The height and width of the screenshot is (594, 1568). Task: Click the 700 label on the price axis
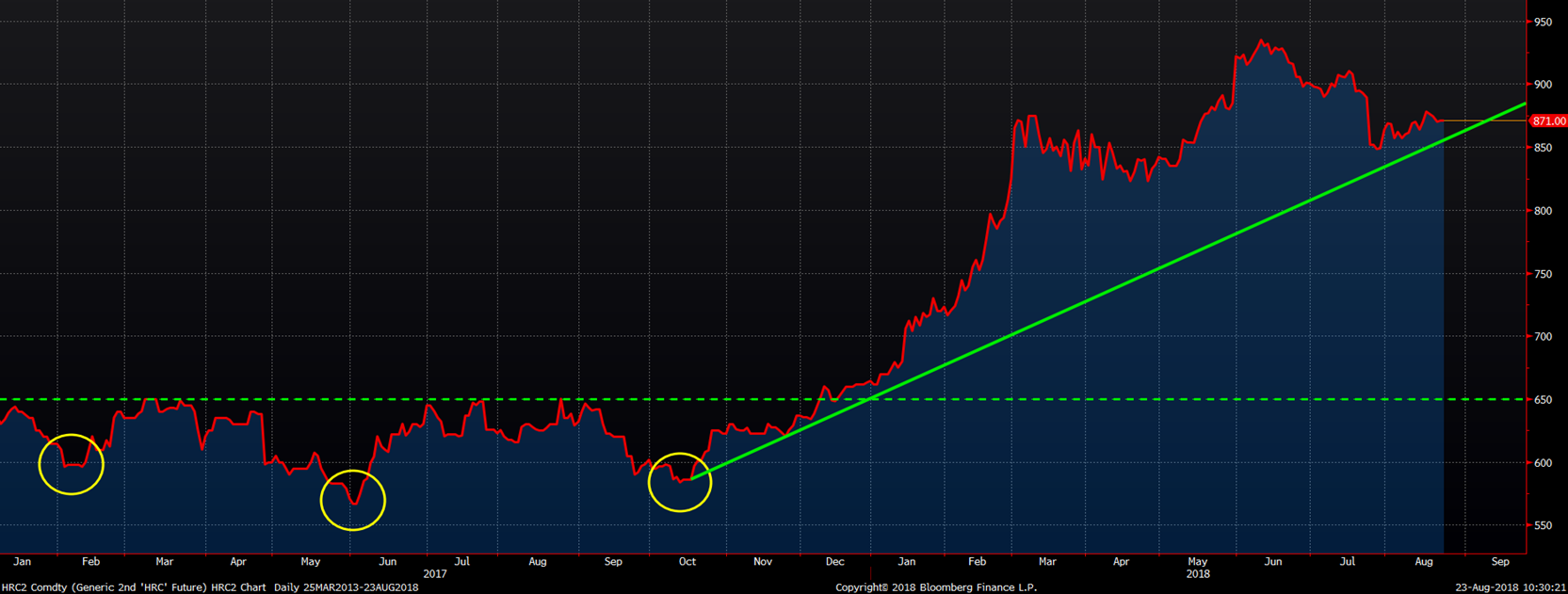point(1543,337)
